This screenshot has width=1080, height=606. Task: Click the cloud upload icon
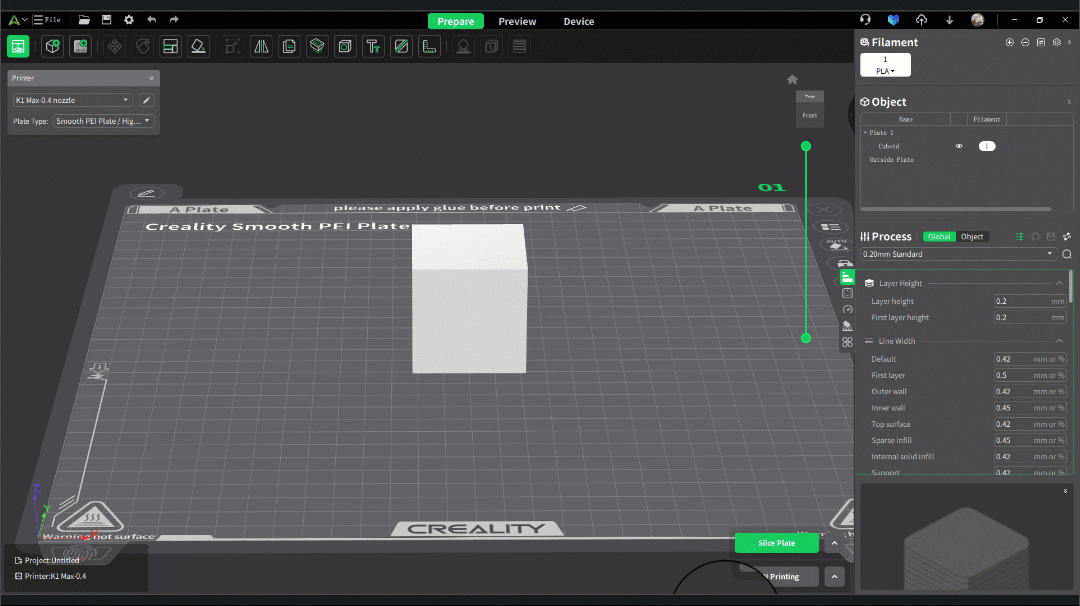pos(921,20)
